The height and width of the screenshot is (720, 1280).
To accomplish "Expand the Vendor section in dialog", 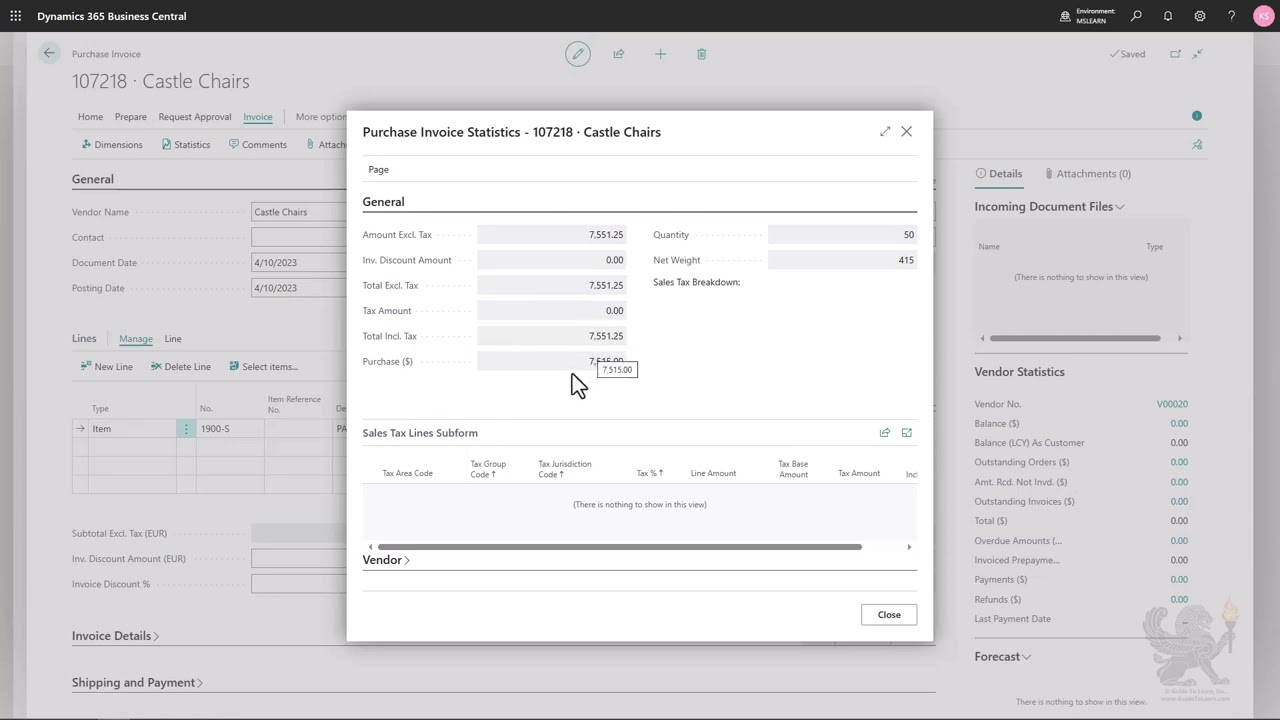I will tap(386, 560).
